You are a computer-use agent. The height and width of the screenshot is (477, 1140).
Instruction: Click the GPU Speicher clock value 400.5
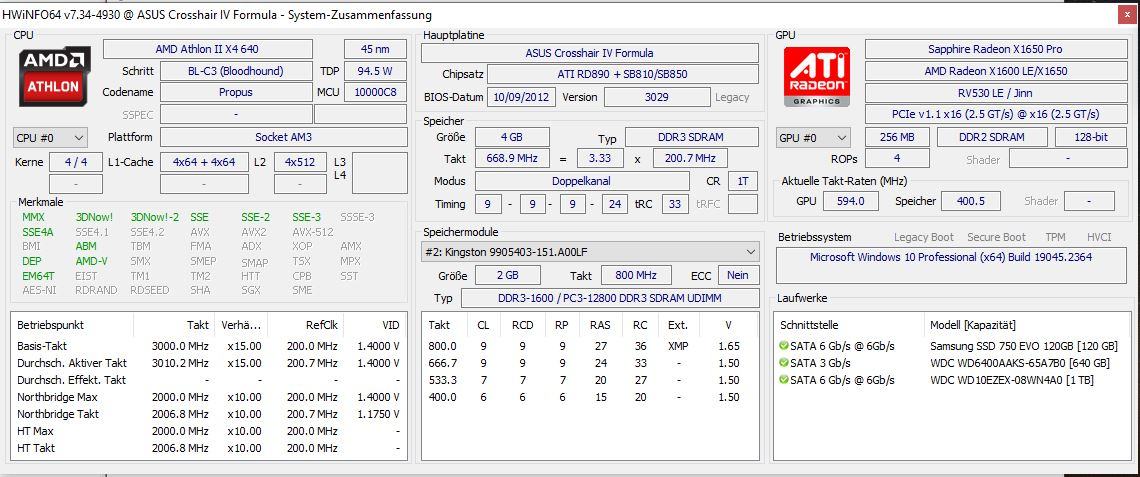point(971,201)
